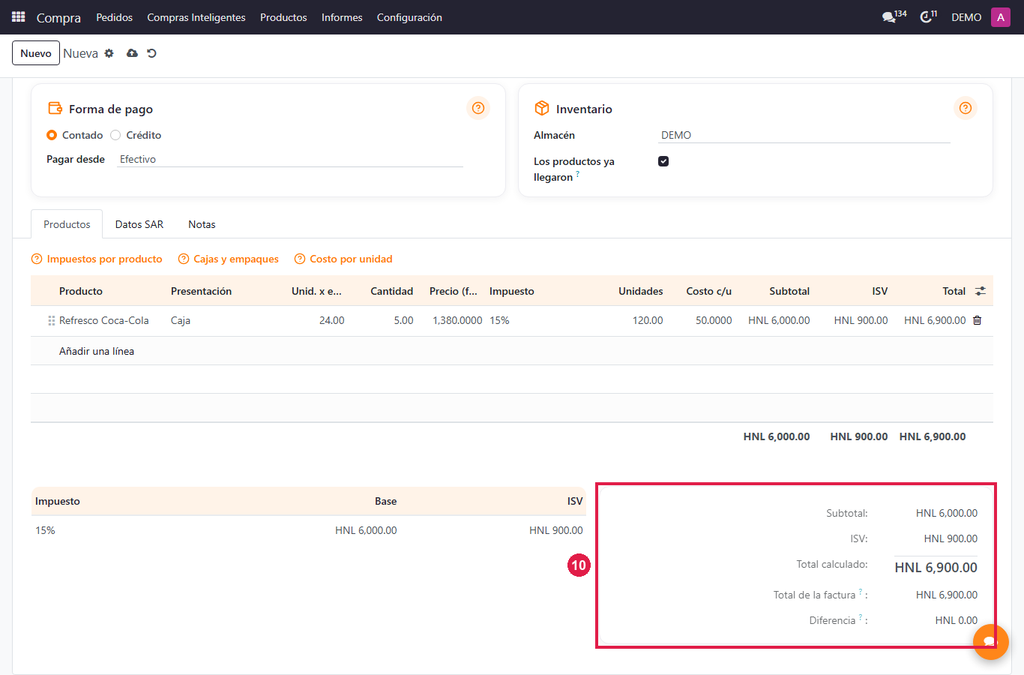
Task: Click the Unid. x empaque value 24.00
Action: coord(332,321)
